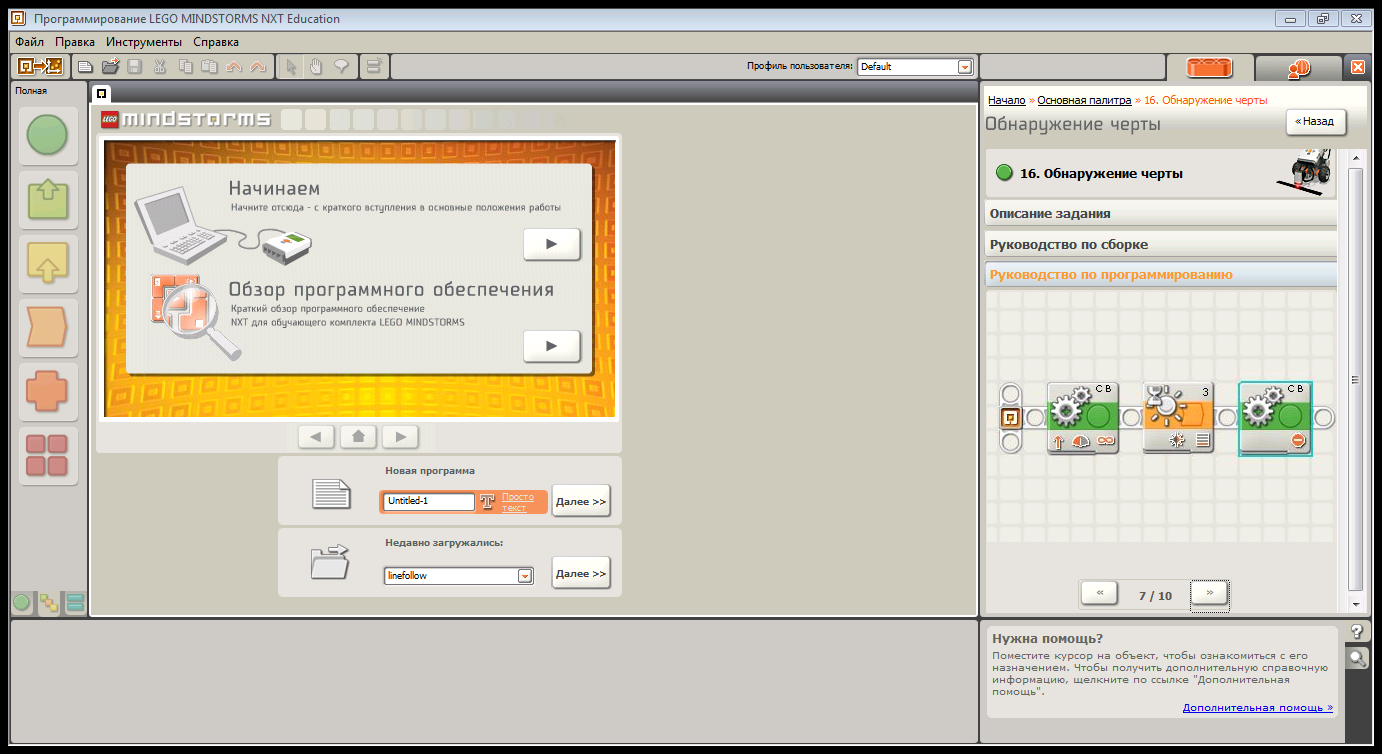Select the first Move block CB
This screenshot has height=754, width=1382.
1083,418
